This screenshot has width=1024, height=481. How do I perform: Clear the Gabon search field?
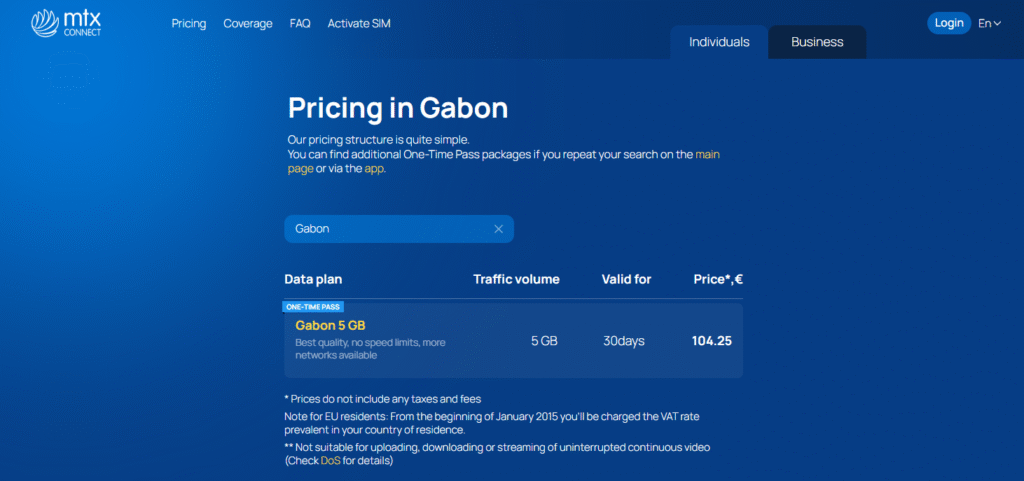[498, 229]
